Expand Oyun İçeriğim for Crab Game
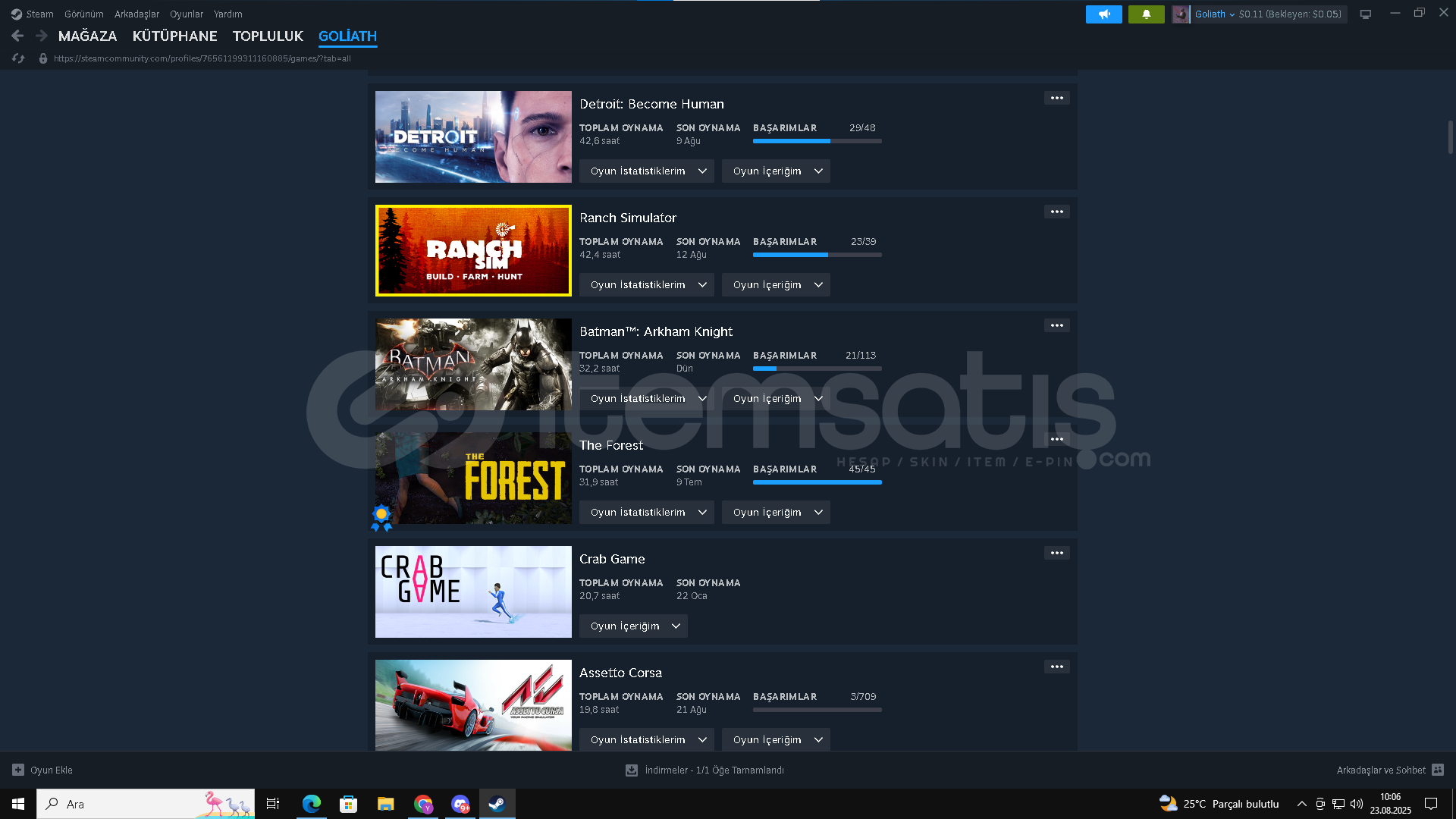This screenshot has height=819, width=1456. pos(633,626)
